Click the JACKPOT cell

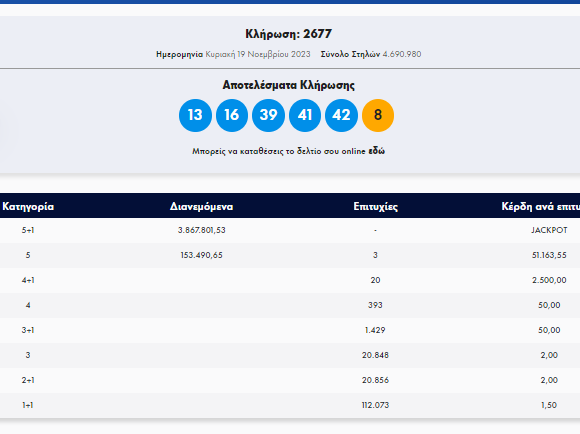(x=549, y=230)
